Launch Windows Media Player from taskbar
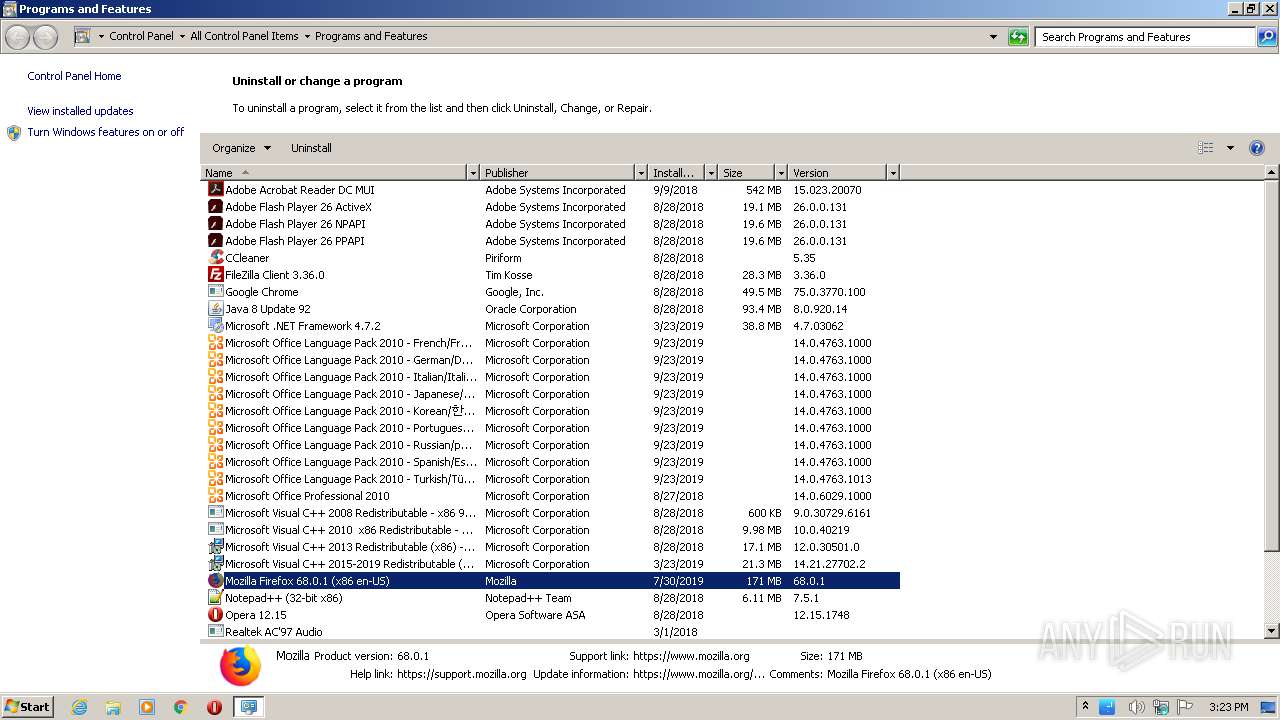 point(147,707)
